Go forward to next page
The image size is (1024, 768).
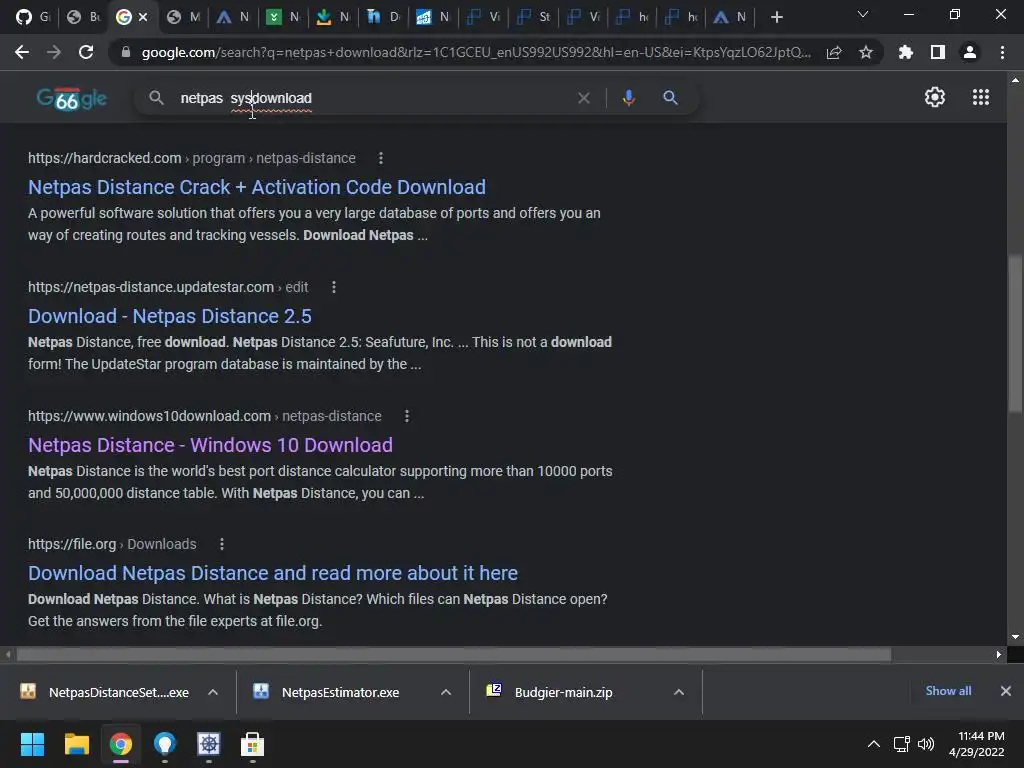point(54,52)
